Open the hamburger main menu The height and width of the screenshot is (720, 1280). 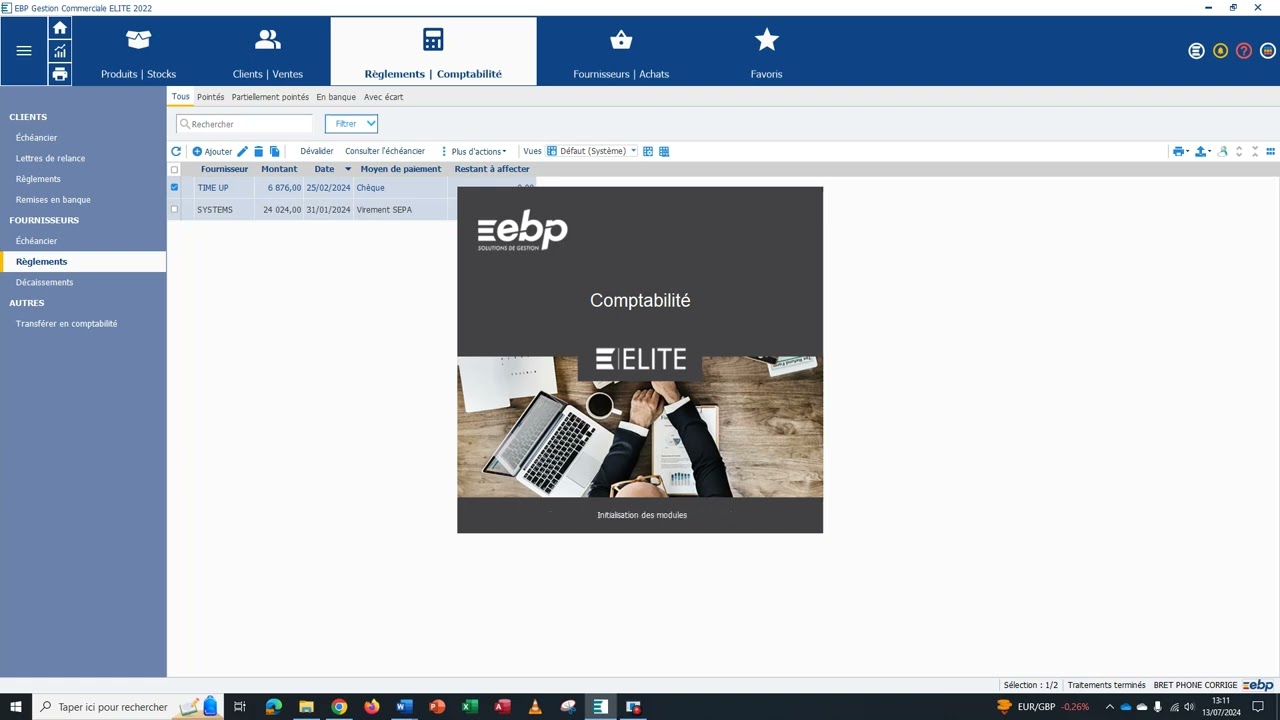coord(24,51)
